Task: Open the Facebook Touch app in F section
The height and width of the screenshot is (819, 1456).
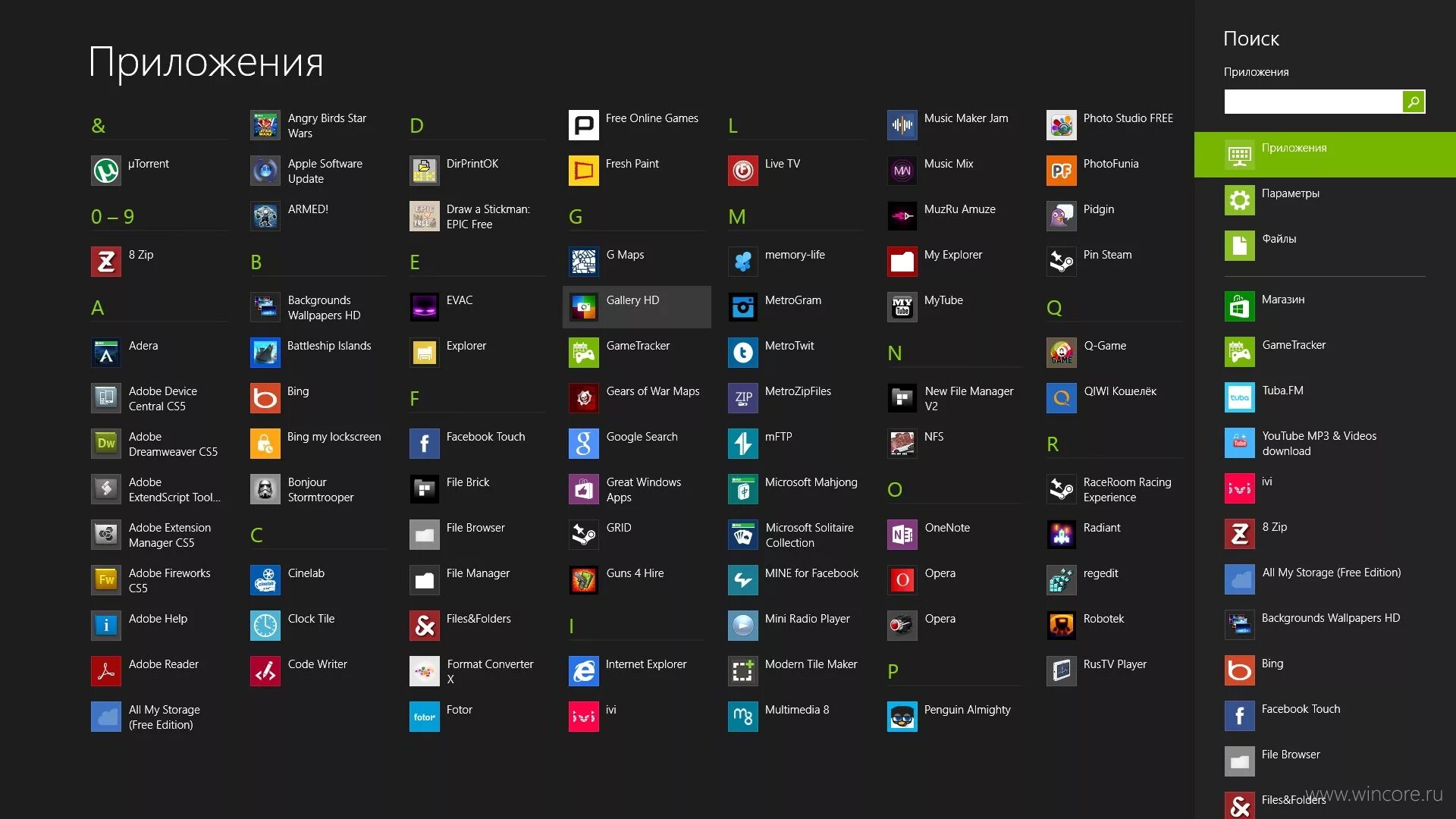Action: [x=425, y=444]
